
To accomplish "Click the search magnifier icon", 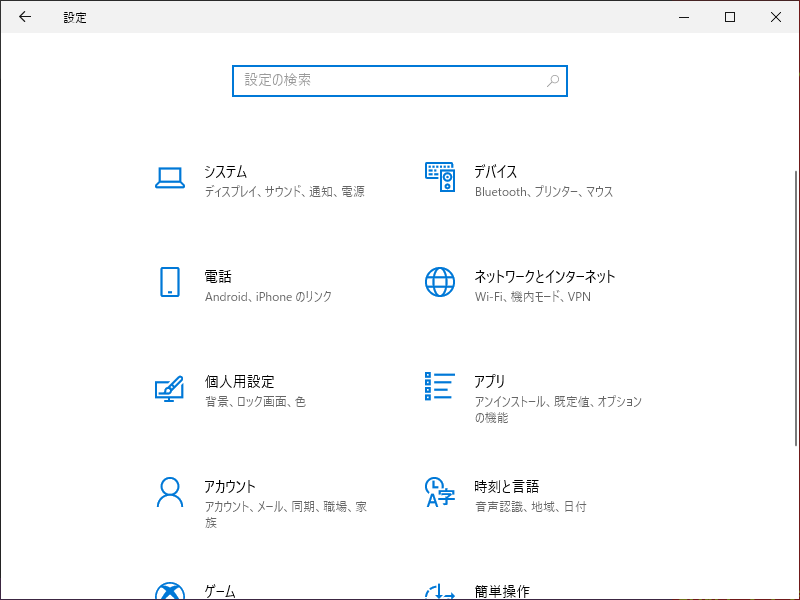I will (553, 81).
